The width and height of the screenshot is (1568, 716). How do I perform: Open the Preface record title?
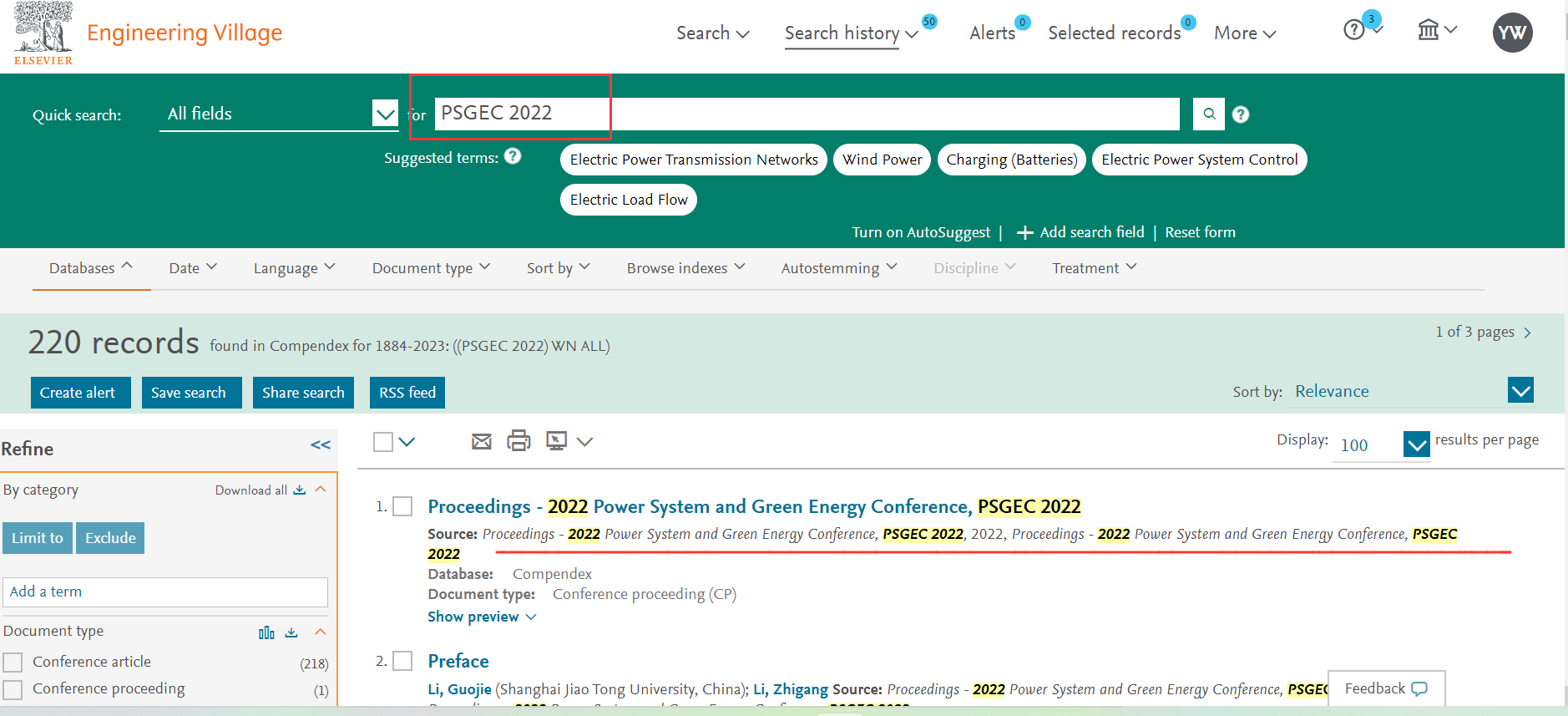458,661
